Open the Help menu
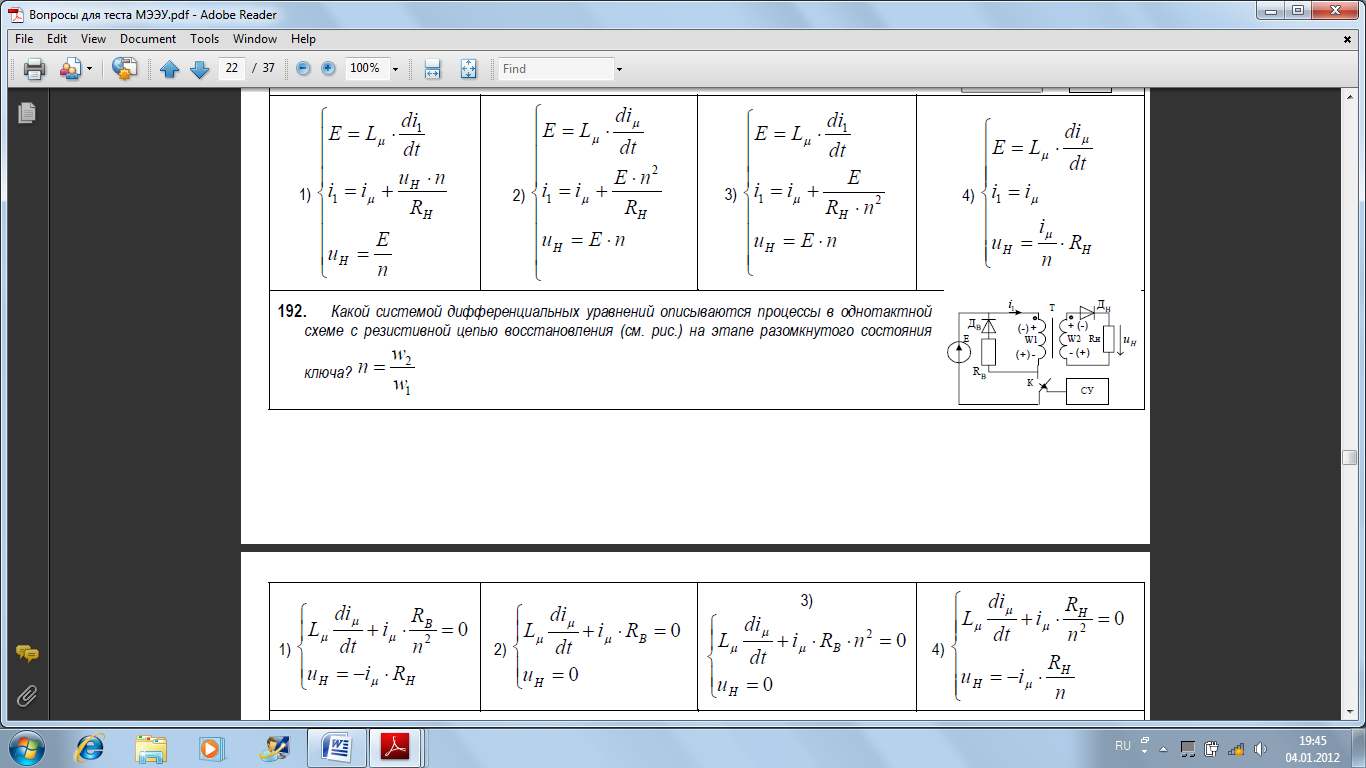The height and width of the screenshot is (768, 1366). (x=304, y=39)
